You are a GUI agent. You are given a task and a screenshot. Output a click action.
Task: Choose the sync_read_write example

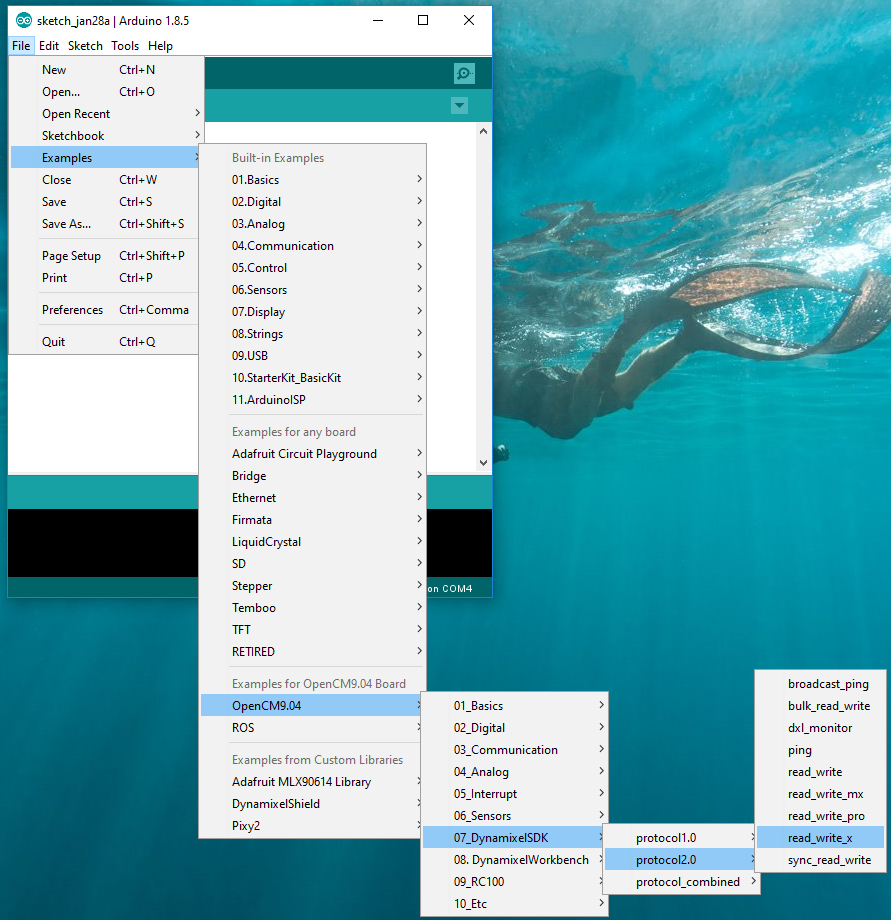pyautogui.click(x=829, y=860)
